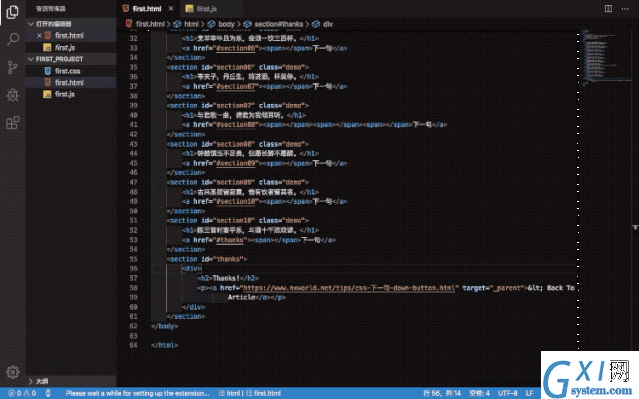This screenshot has width=639, height=399.
Task: Click section#thanks breadcrumb item
Action: (x=274, y=24)
